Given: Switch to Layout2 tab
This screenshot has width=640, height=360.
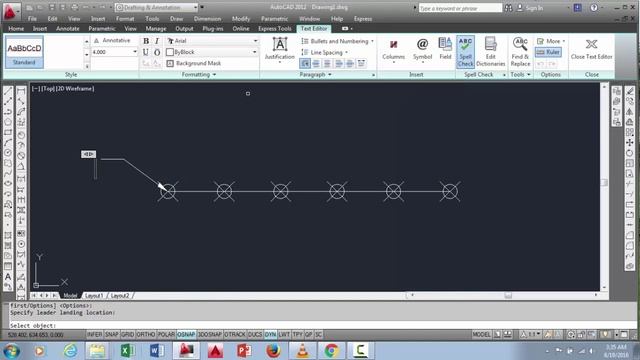Looking at the screenshot, I should pos(120,296).
